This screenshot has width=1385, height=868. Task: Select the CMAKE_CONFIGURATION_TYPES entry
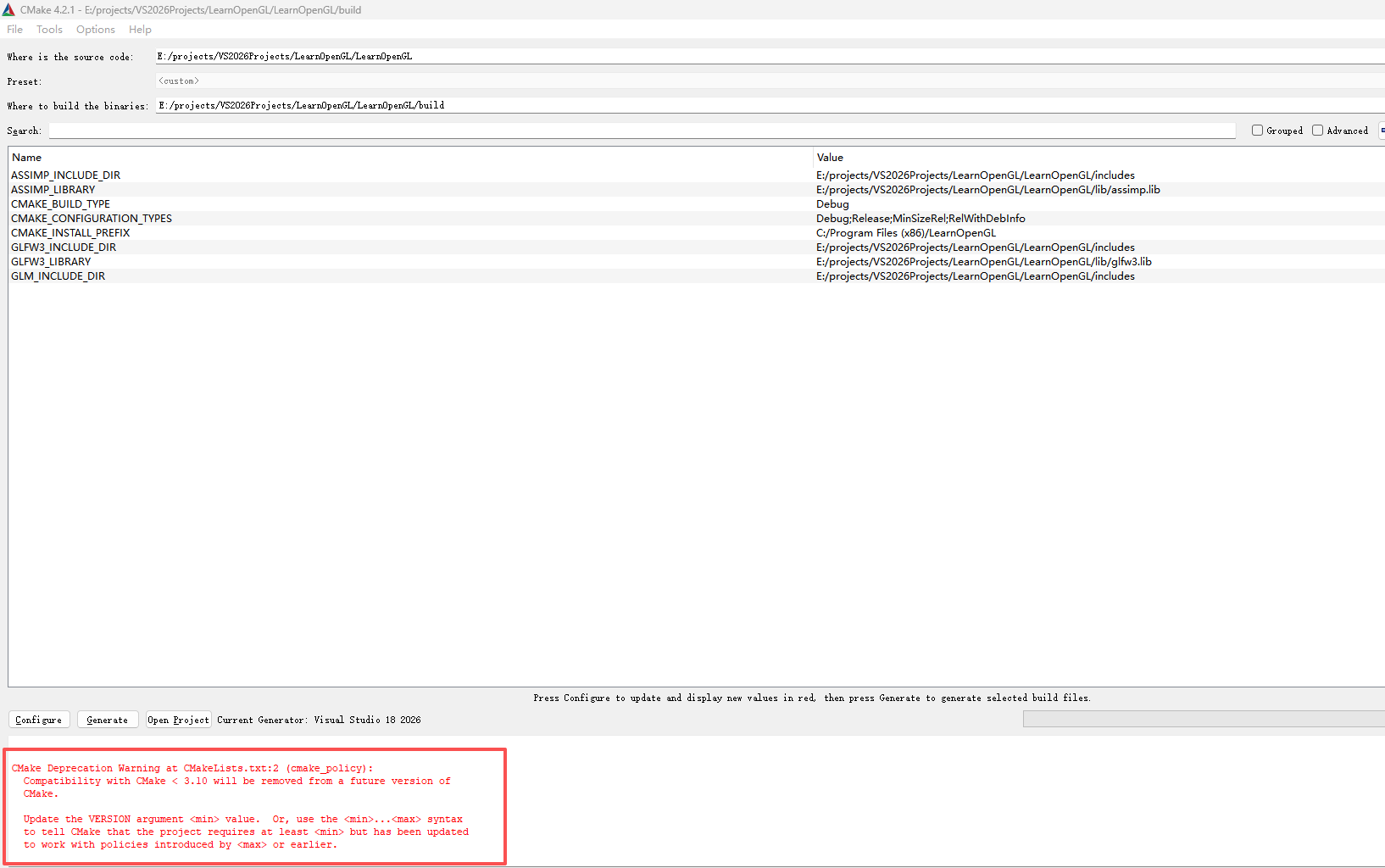click(x=92, y=219)
